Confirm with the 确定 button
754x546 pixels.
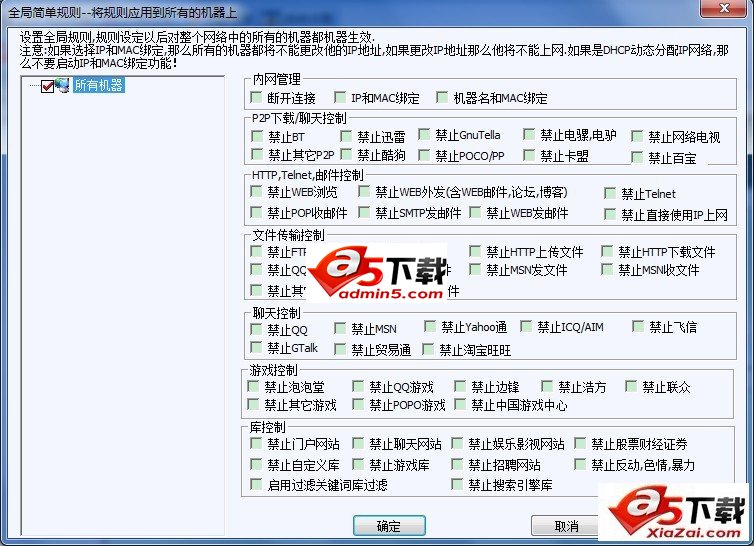[389, 525]
